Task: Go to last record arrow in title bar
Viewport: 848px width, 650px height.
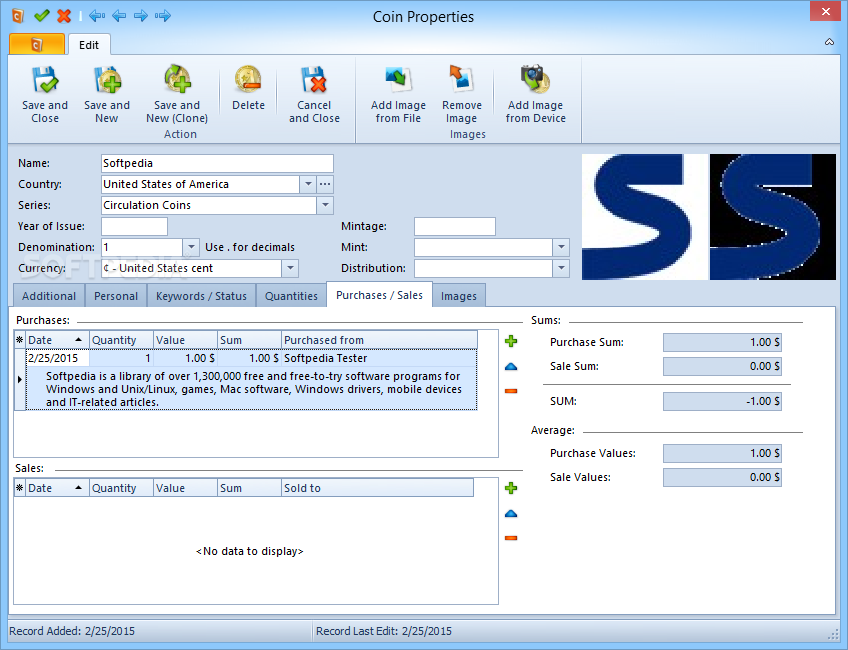Action: [x=163, y=16]
